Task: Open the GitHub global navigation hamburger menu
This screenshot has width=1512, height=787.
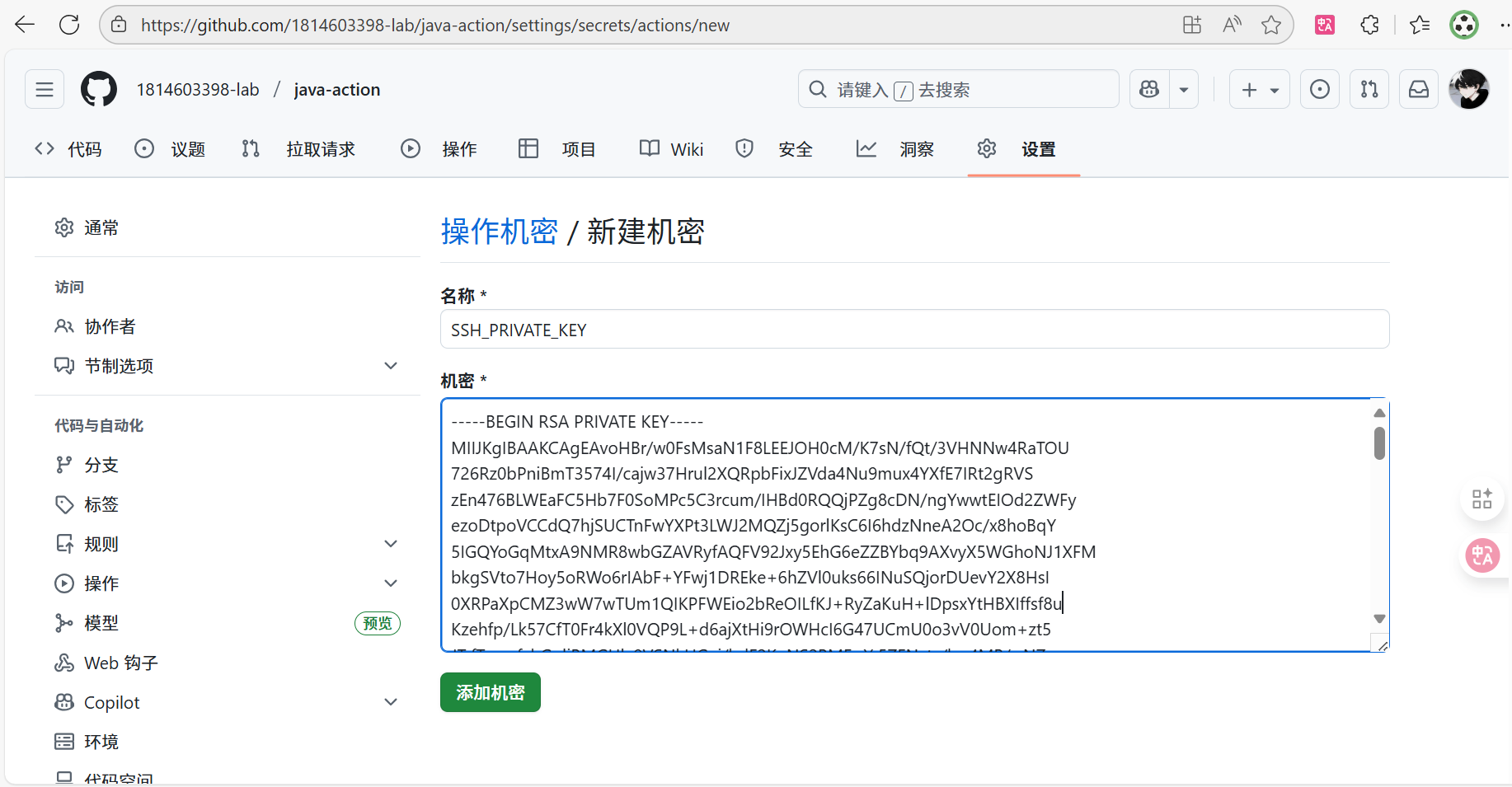Action: (x=44, y=89)
